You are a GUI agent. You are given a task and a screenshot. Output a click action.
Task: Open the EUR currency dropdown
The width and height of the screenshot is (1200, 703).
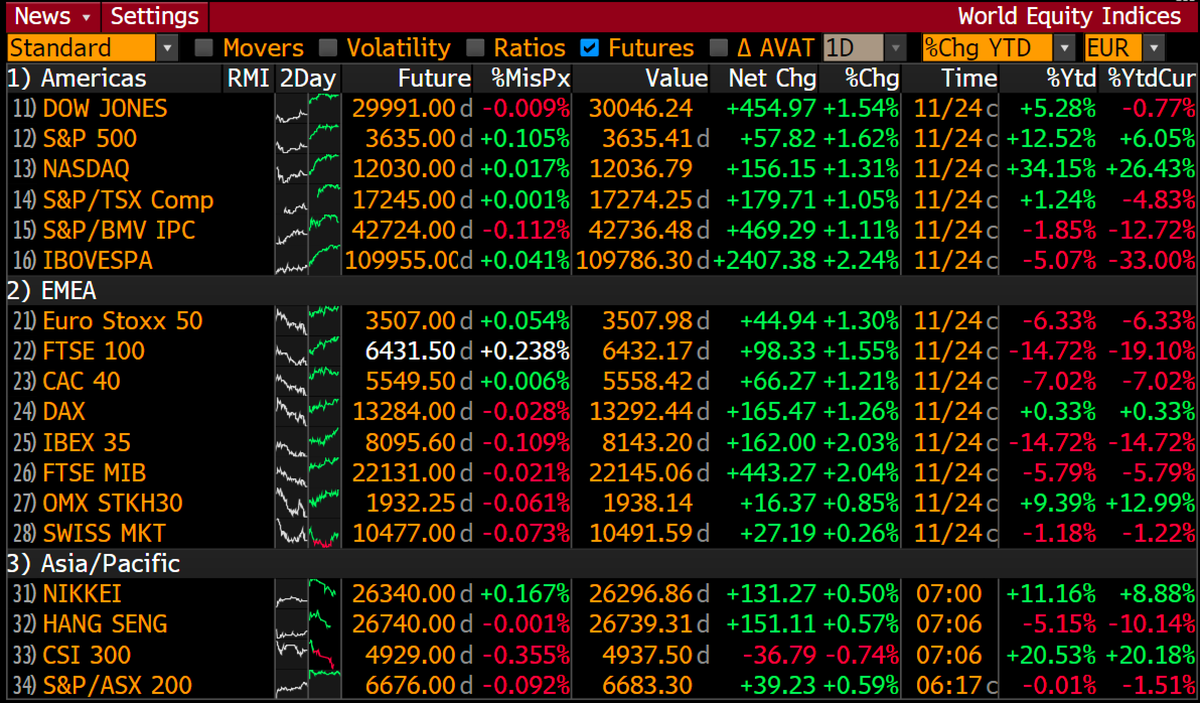click(x=1124, y=48)
